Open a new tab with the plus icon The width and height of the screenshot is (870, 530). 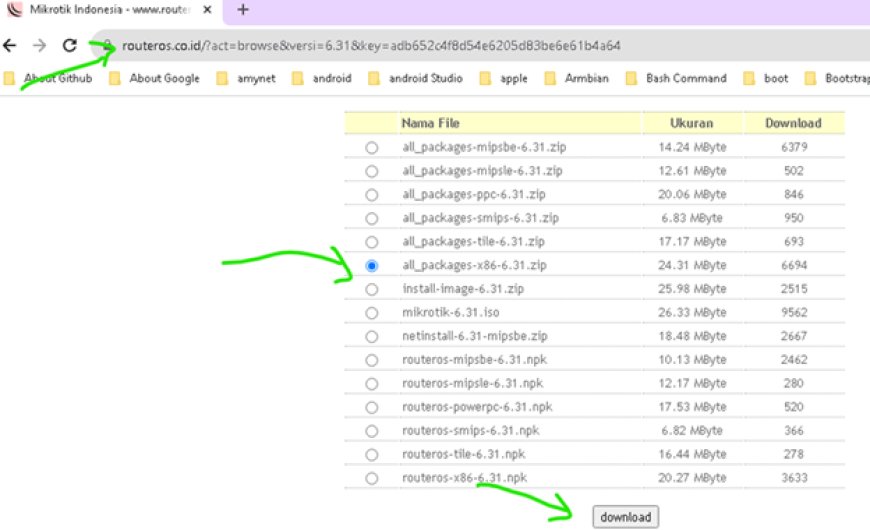(x=242, y=9)
